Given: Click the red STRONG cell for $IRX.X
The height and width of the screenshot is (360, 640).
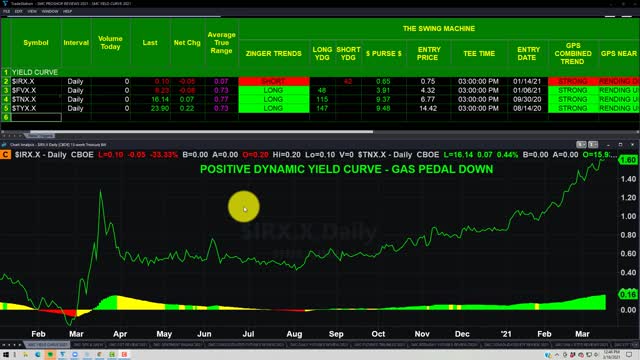Looking at the screenshot, I should [x=573, y=81].
